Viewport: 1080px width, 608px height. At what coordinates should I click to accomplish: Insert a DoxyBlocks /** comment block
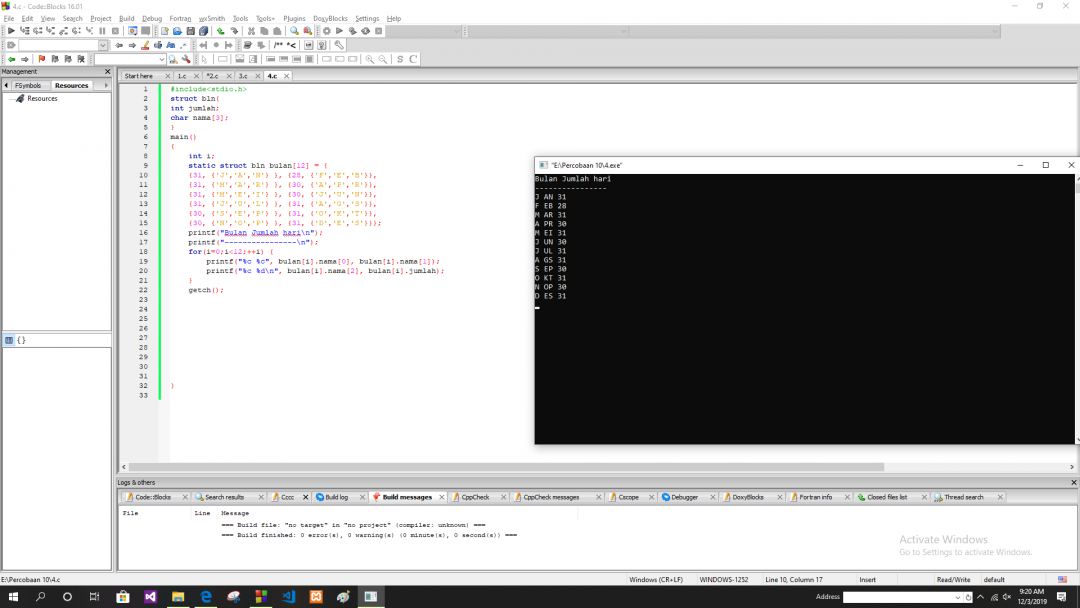click(278, 45)
